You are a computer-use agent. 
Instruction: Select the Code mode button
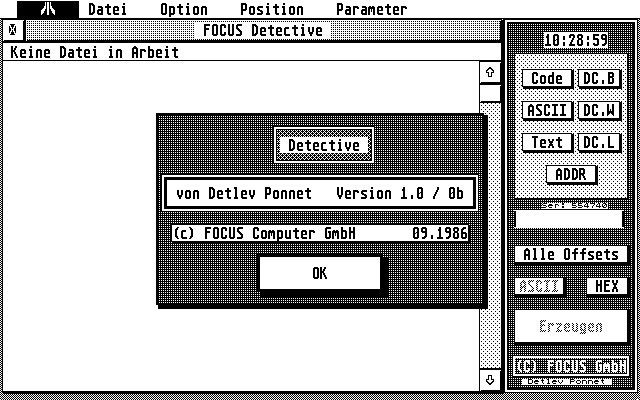pyautogui.click(x=547, y=78)
